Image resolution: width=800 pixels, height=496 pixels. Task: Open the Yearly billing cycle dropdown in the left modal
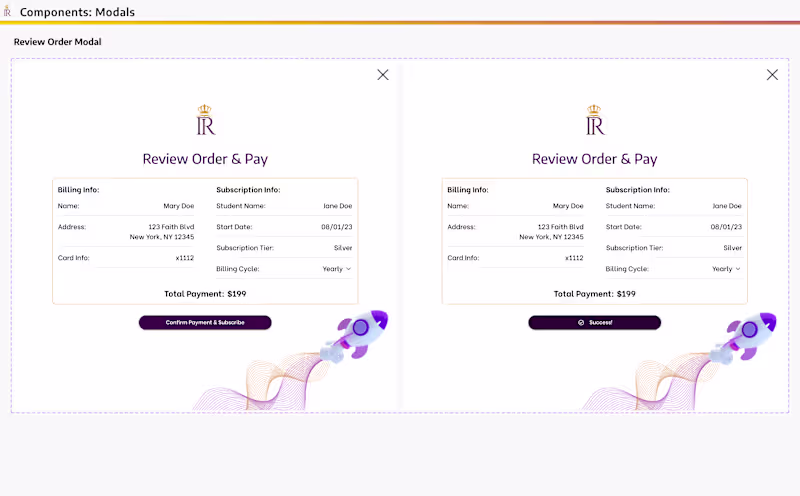click(x=337, y=269)
